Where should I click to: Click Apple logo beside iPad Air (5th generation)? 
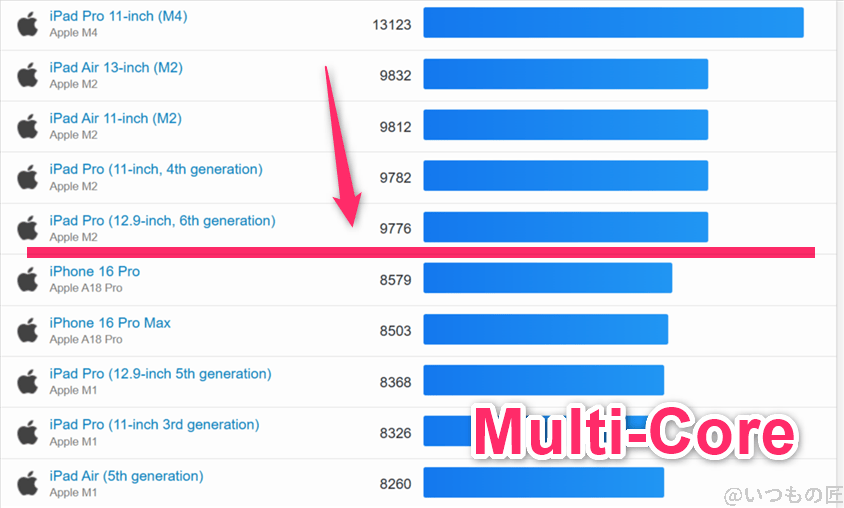point(27,483)
